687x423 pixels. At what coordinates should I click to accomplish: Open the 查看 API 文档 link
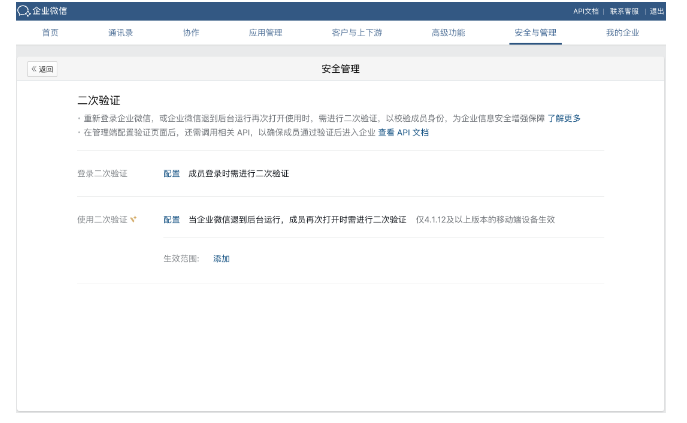tap(403, 131)
